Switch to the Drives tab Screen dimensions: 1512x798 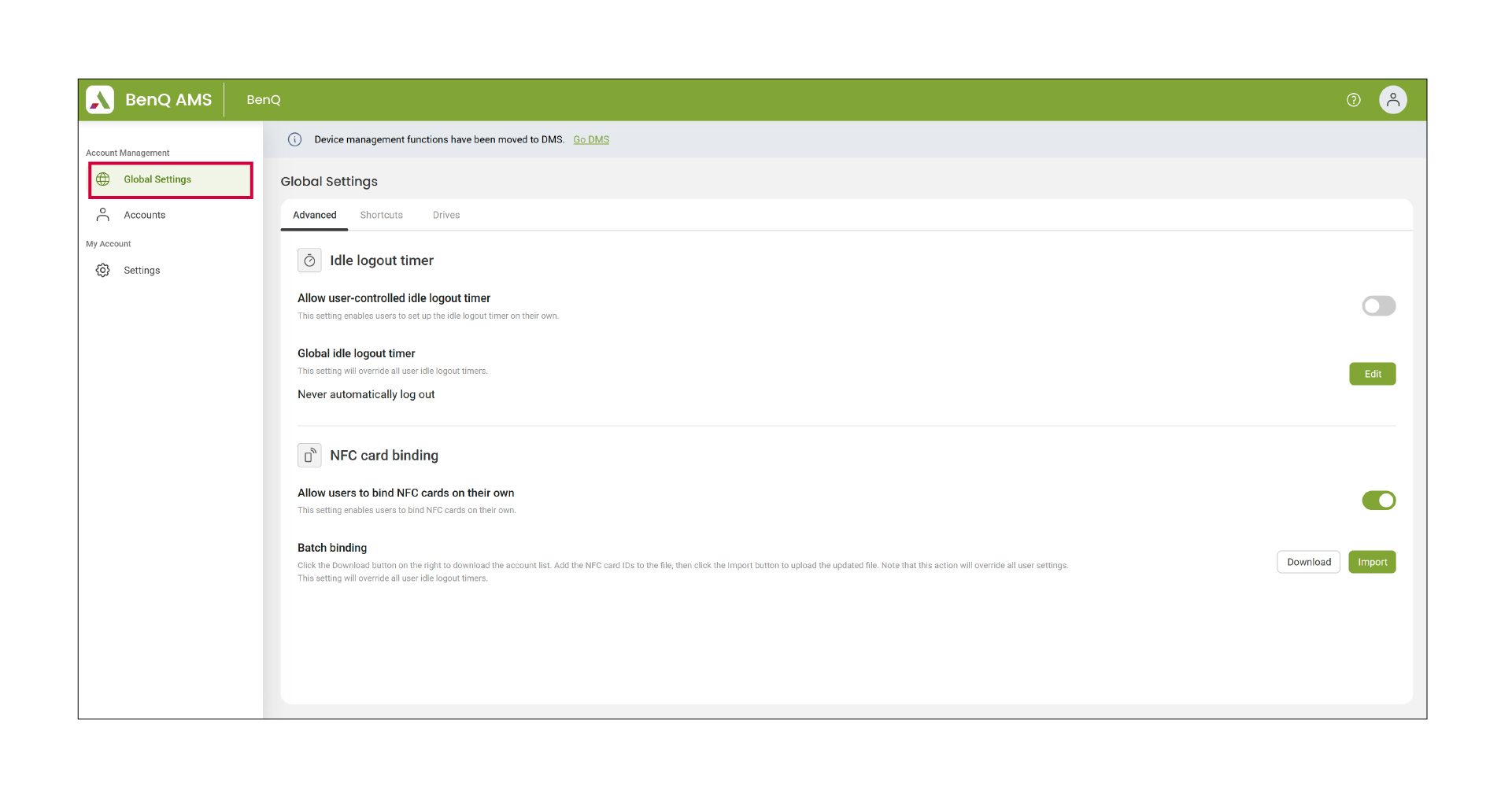(x=446, y=215)
